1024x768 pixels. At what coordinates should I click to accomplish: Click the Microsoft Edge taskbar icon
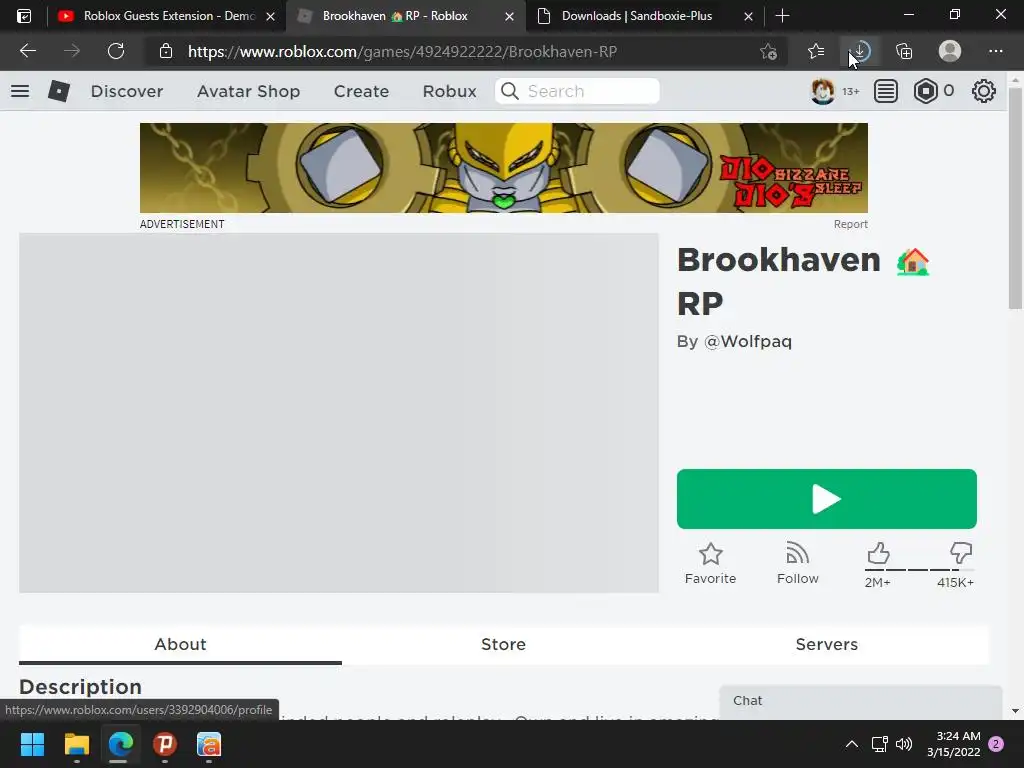121,744
